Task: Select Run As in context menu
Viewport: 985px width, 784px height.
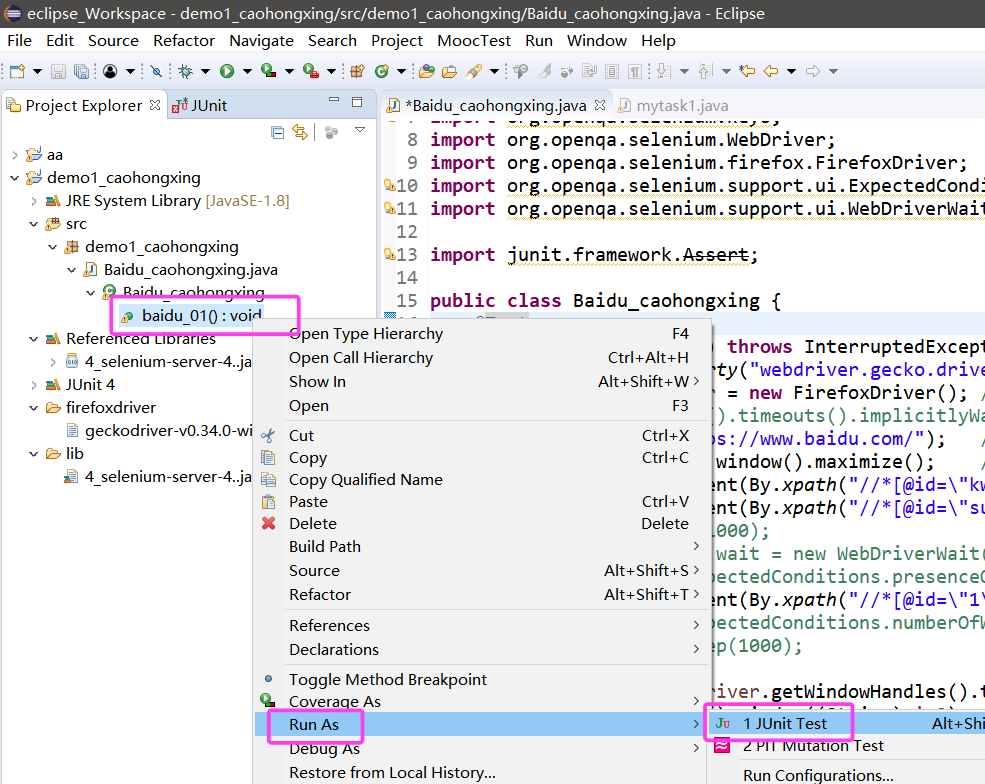Action: coord(481,724)
